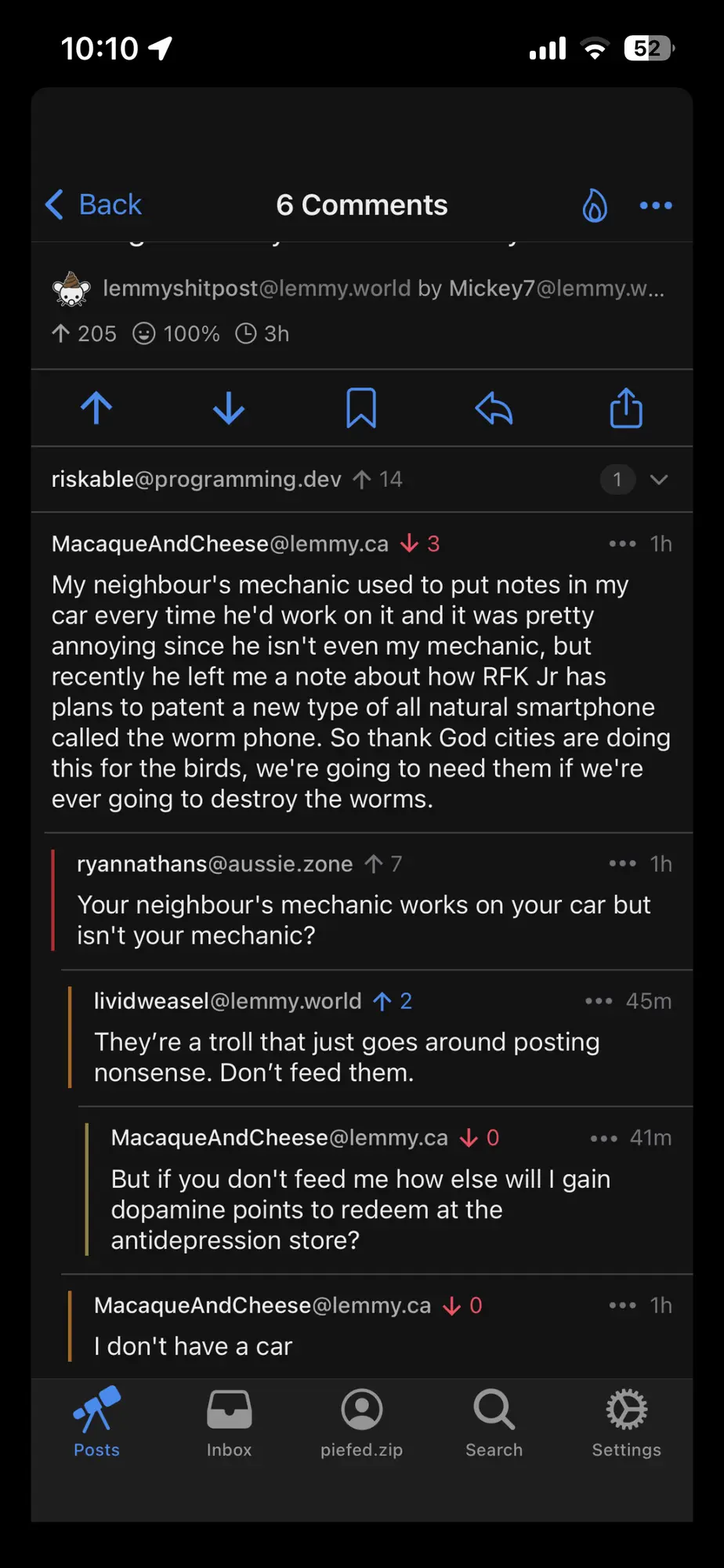Viewport: 724px width, 1568px height.
Task: Open the lemmyshitpost community link
Action: coord(257,289)
